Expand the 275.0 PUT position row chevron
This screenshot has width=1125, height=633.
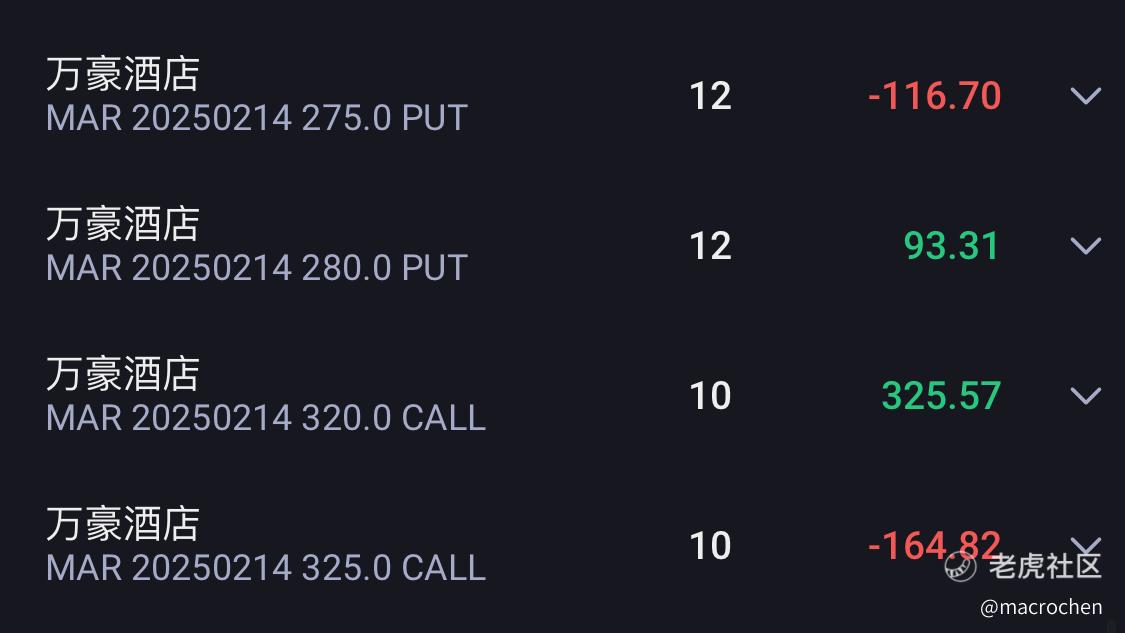(1086, 95)
